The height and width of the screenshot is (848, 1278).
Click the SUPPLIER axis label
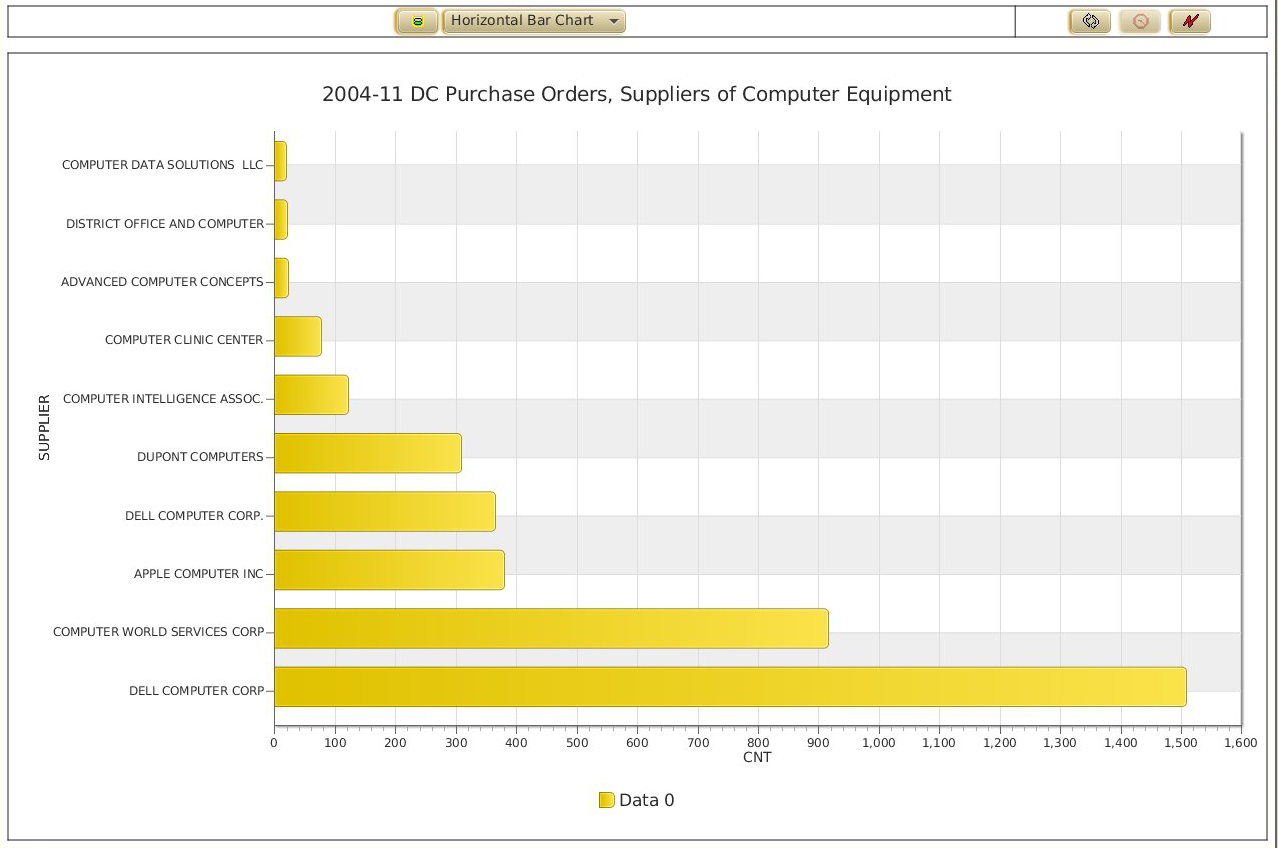44,428
